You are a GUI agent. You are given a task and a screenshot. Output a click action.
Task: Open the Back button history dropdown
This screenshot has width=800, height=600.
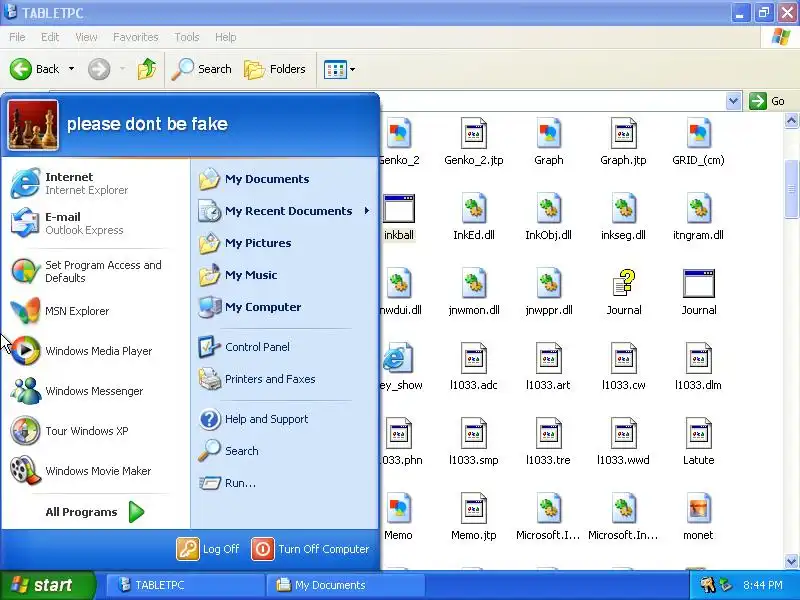pos(71,69)
